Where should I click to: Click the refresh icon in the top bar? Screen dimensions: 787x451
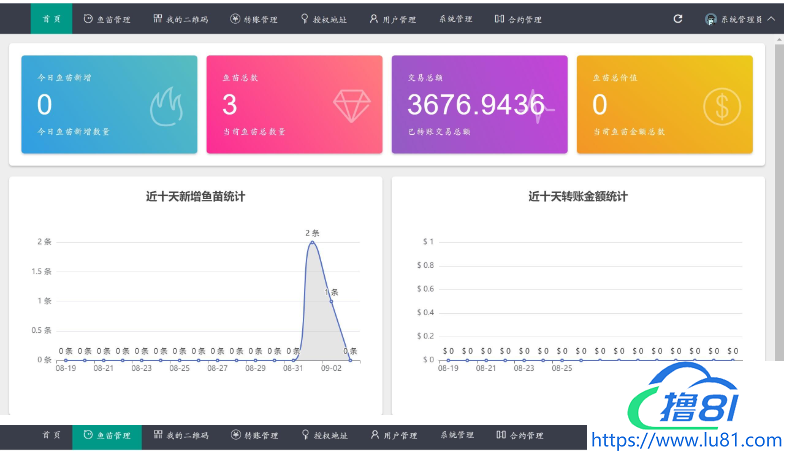(x=678, y=19)
